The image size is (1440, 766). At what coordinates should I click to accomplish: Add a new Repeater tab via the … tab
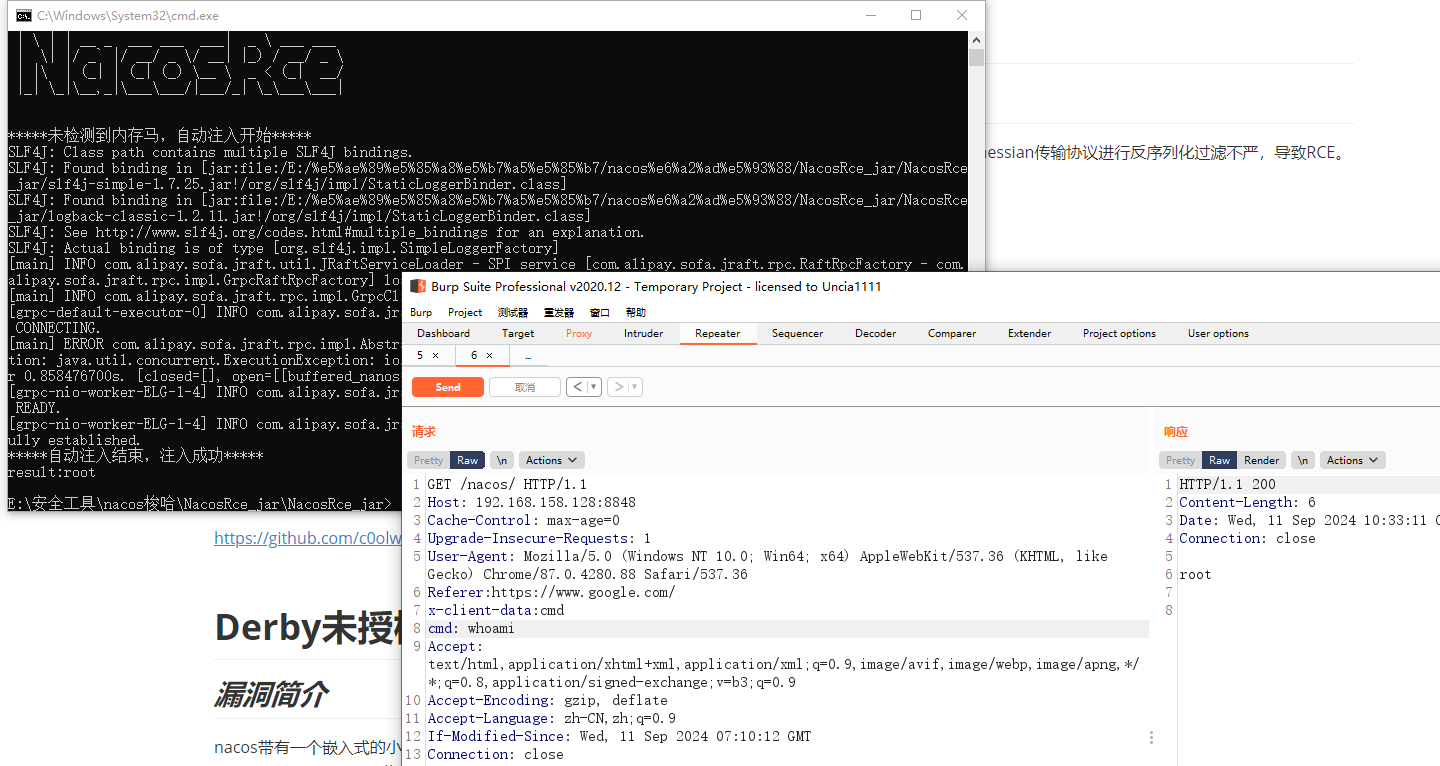(528, 356)
